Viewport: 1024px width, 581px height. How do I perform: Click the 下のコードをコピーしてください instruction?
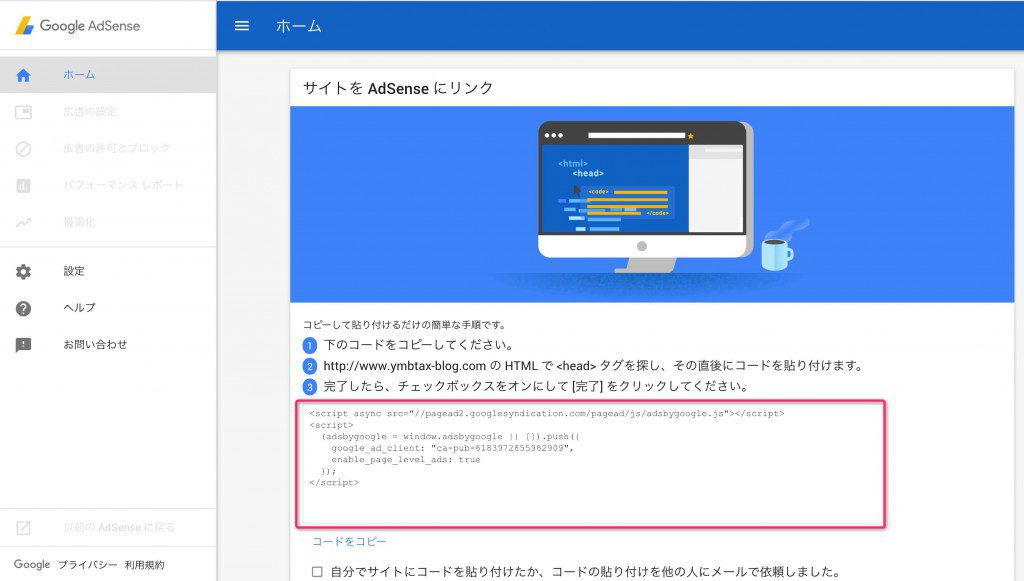[x=418, y=345]
